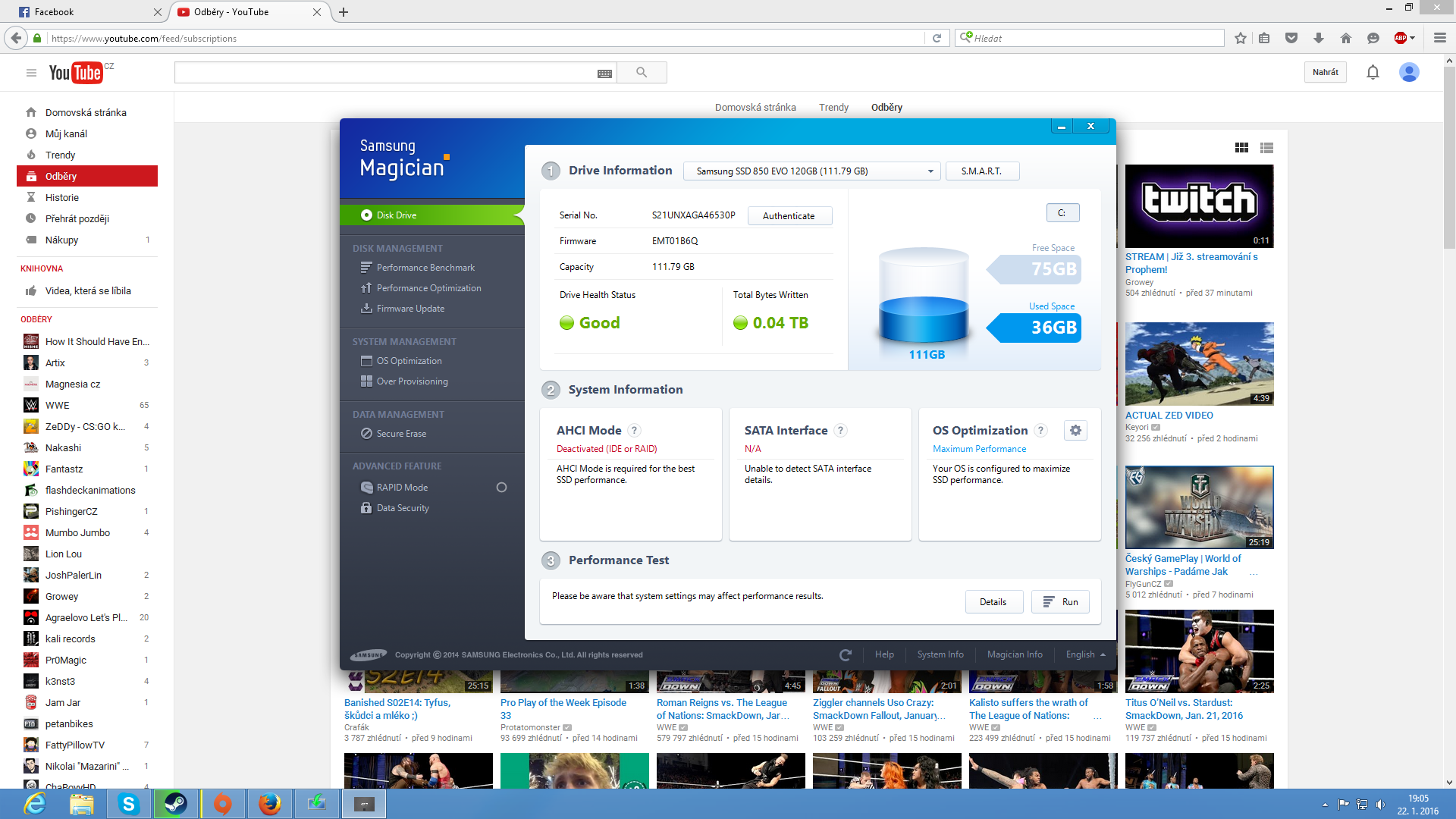Screen dimensions: 1456x819
Task: Click the S.M.A.R.T. button
Action: [x=981, y=171]
